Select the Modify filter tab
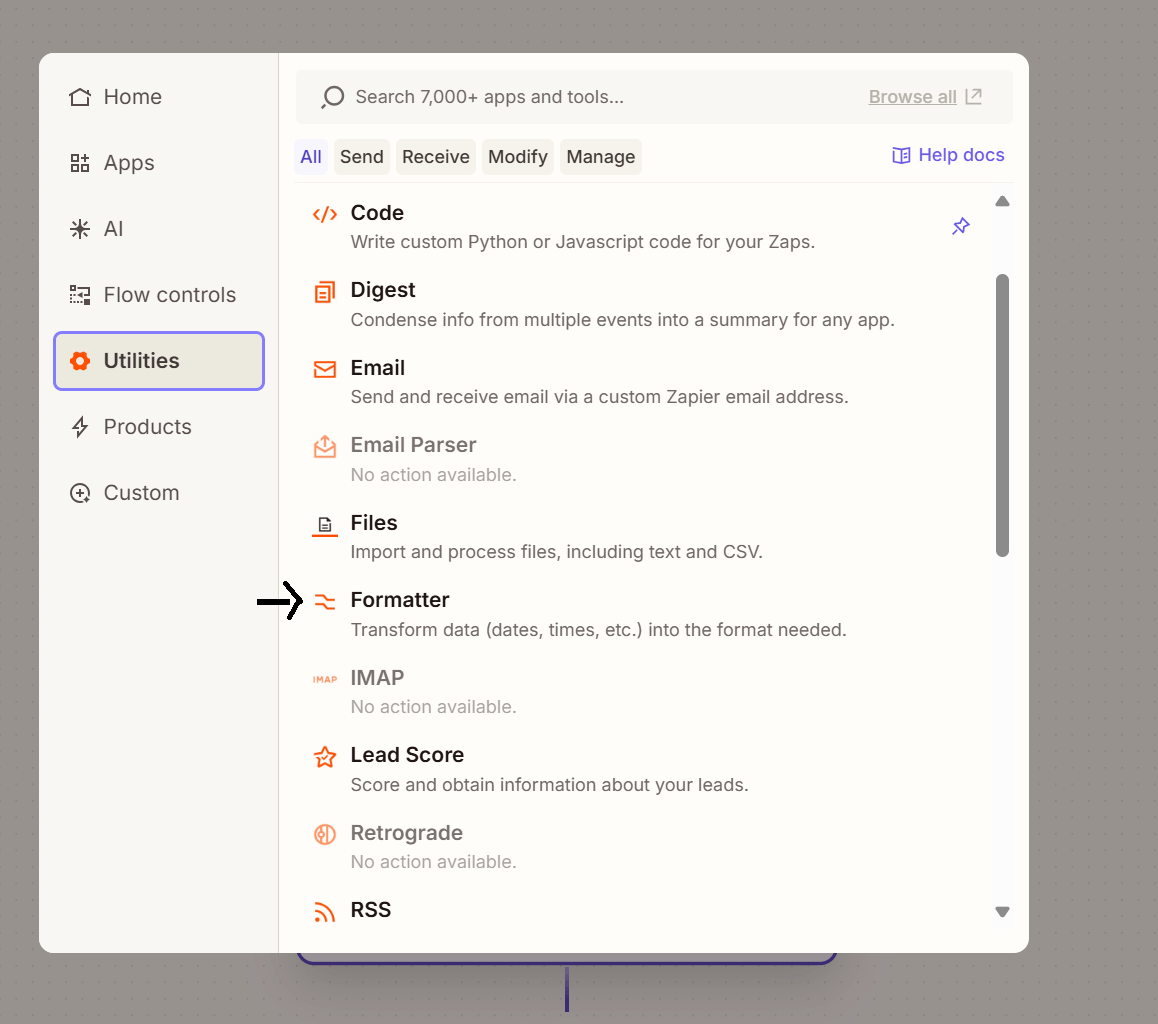 (518, 157)
